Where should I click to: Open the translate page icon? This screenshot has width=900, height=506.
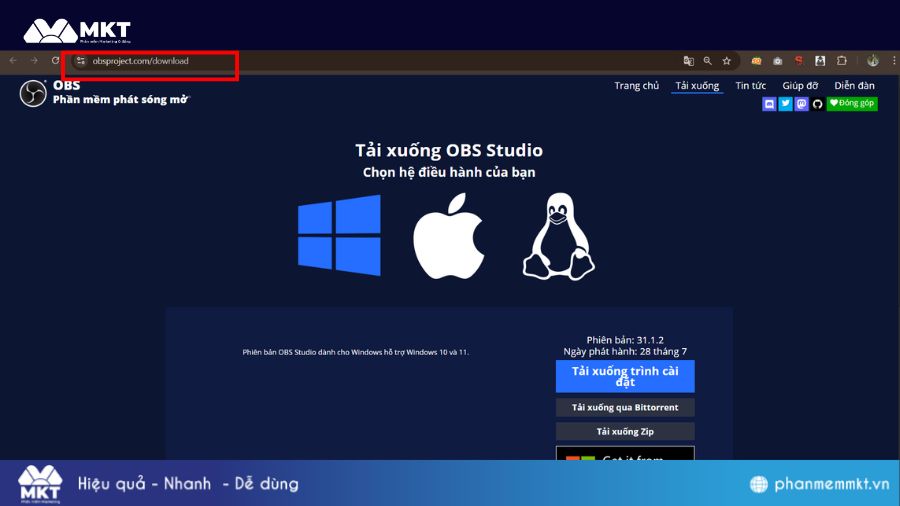point(688,61)
